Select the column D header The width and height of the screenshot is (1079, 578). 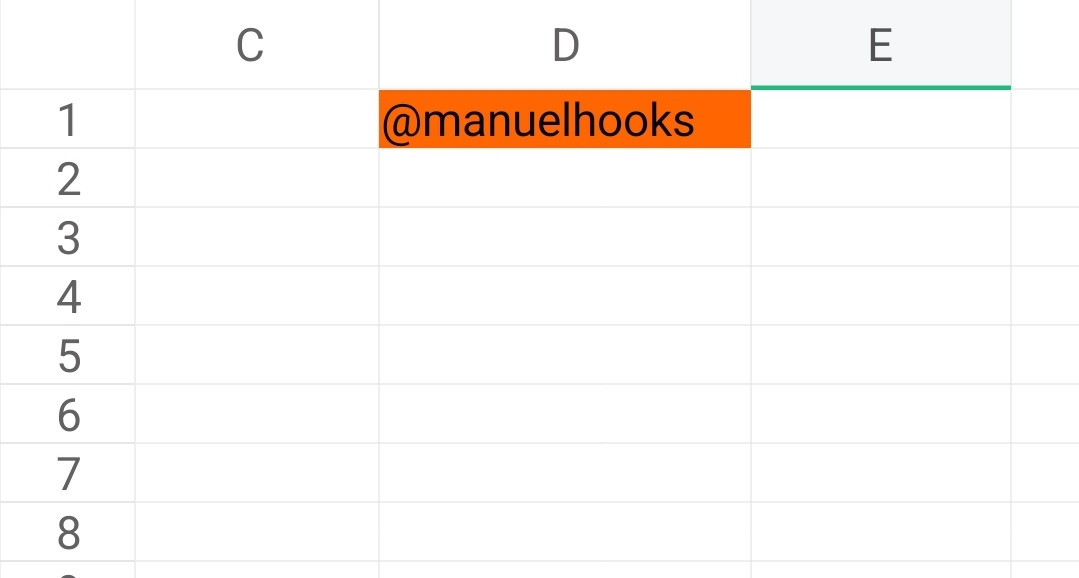click(x=564, y=44)
